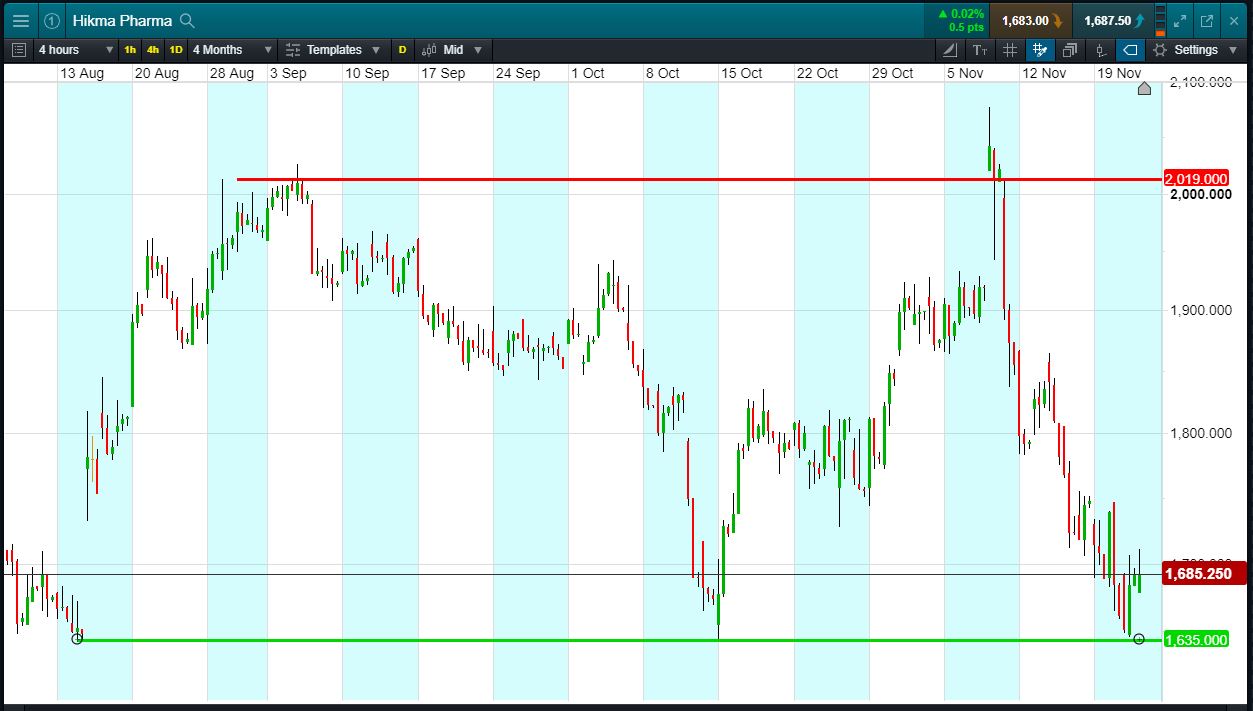Open the hamburger menu icon
The image size is (1253, 711).
(x=20, y=20)
